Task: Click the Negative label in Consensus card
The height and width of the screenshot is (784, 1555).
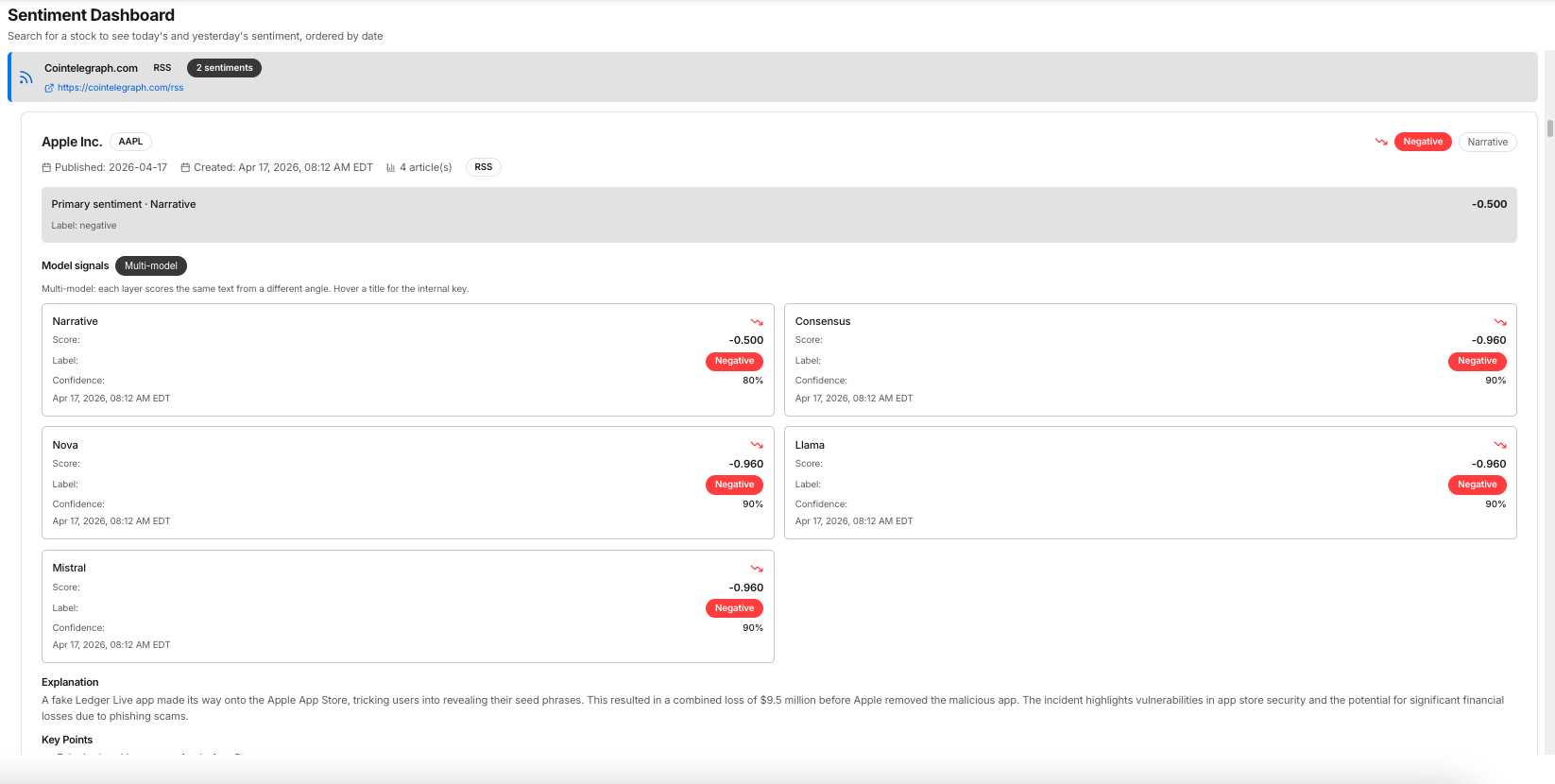Action: [x=1477, y=361]
